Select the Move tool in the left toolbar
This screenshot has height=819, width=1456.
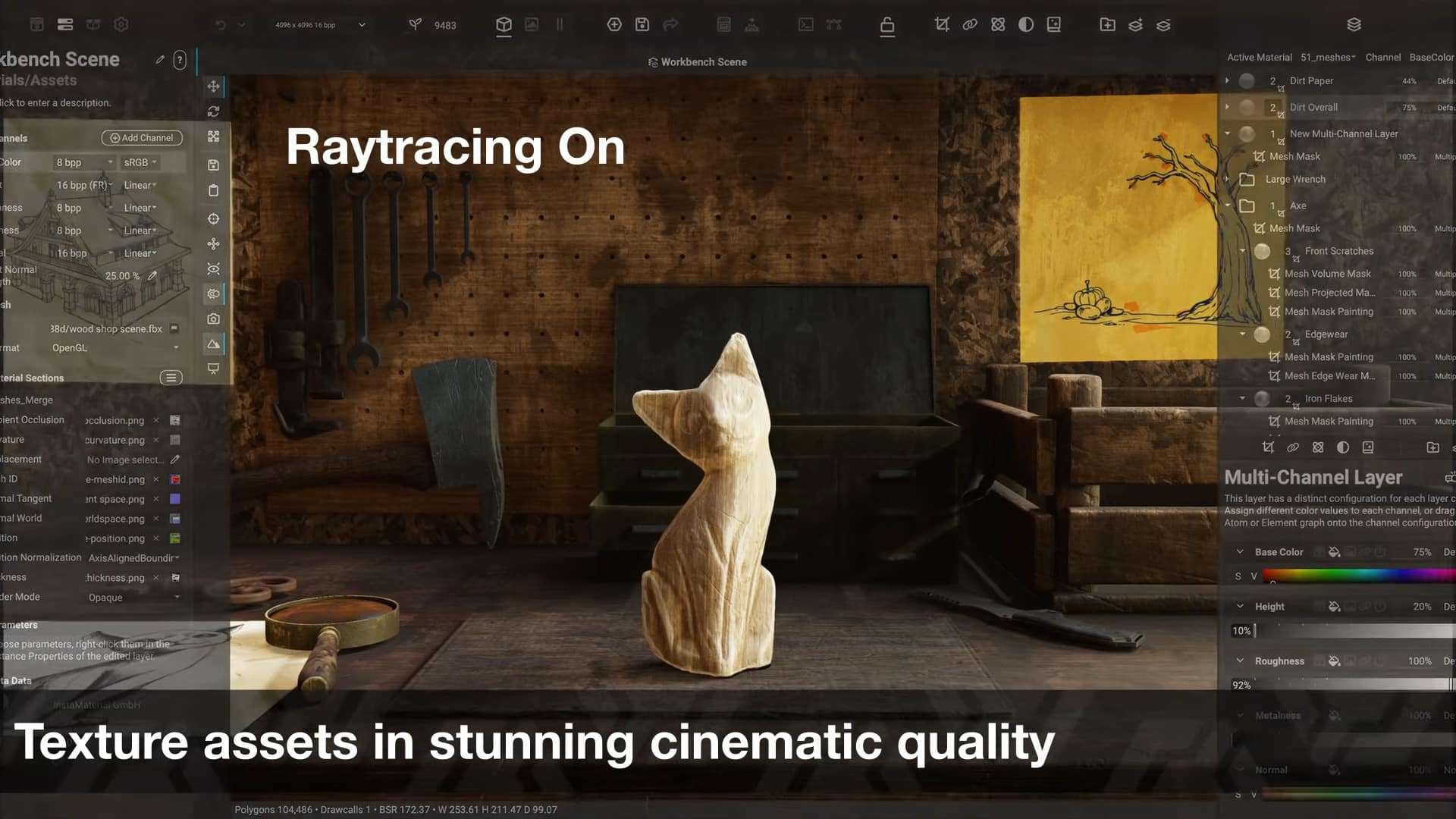214,86
